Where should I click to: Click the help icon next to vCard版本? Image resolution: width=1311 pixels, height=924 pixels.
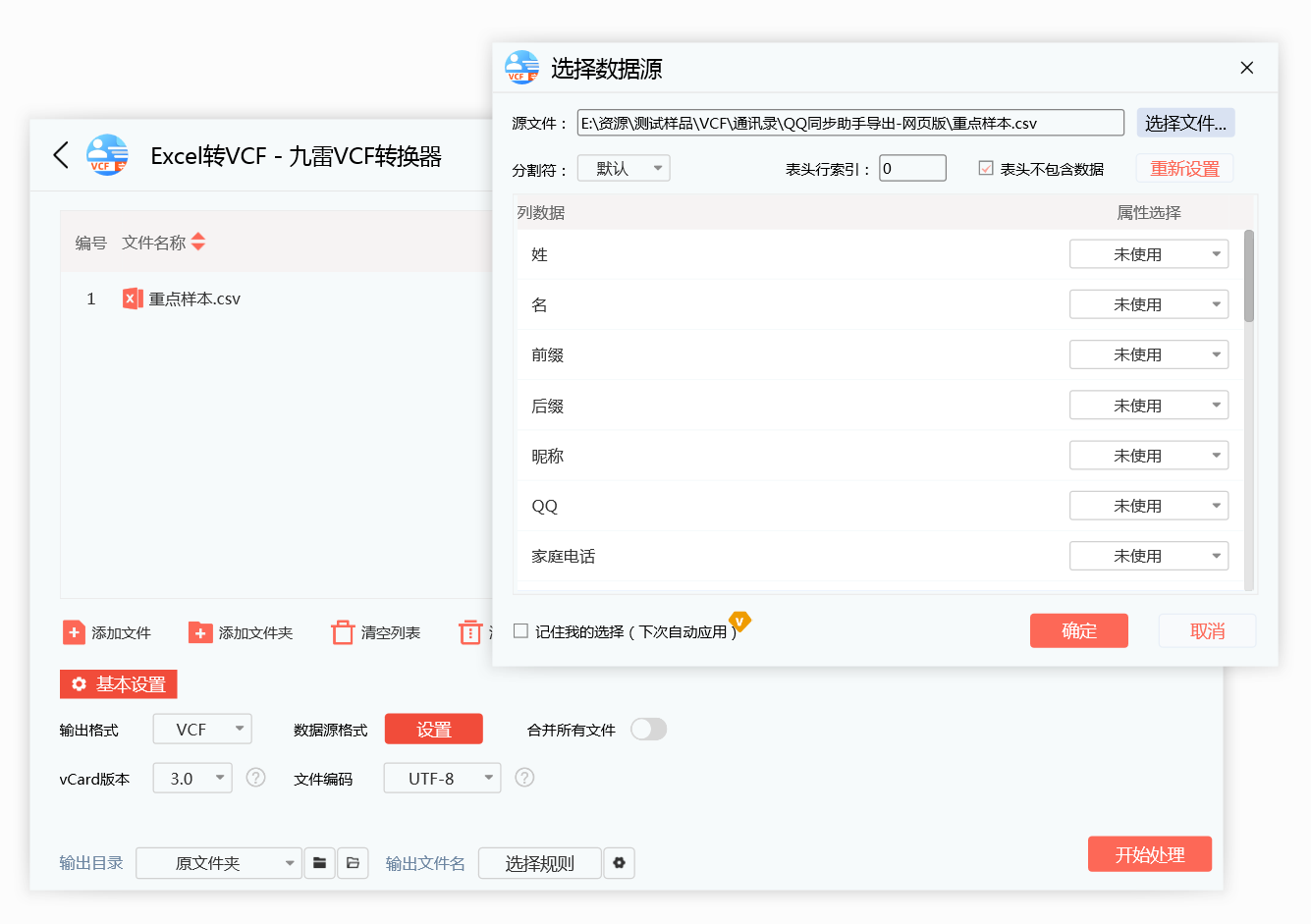pos(255,778)
